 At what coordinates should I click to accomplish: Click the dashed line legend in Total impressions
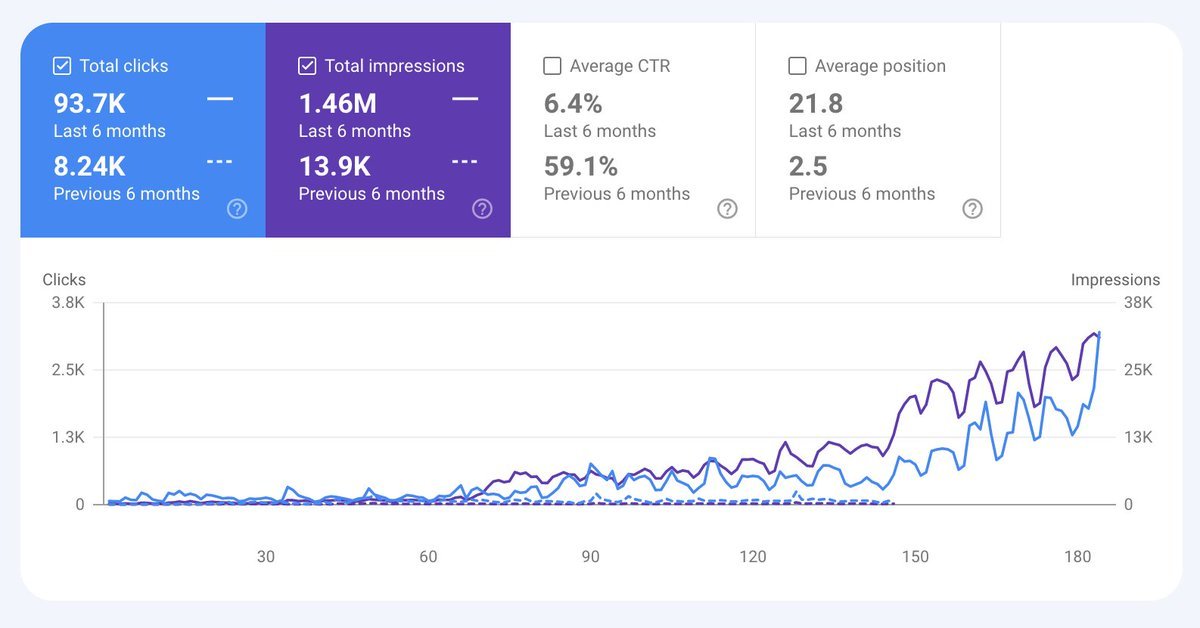point(464,161)
